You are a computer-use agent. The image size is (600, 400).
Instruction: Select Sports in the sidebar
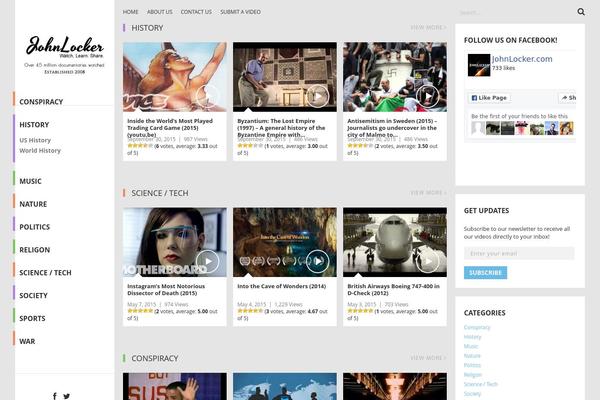(32, 318)
